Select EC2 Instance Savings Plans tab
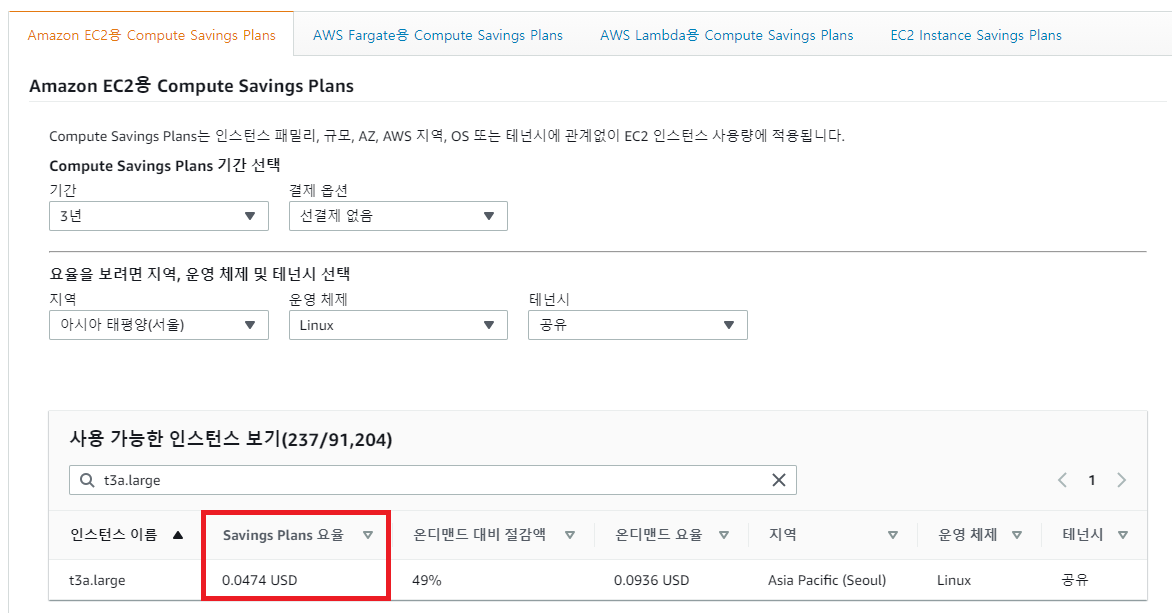Screen dimensions: 1172x613 [975, 35]
